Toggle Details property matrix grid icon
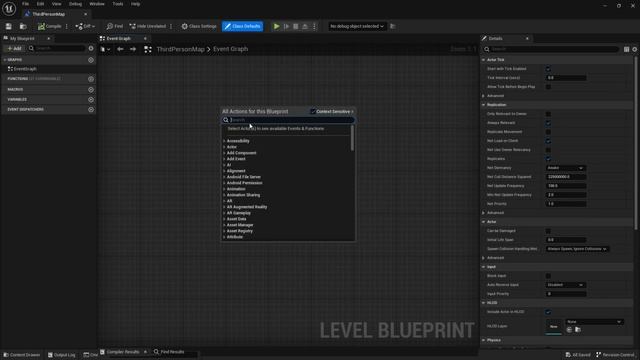Screen dimensions: 640x360 [x=627, y=49]
